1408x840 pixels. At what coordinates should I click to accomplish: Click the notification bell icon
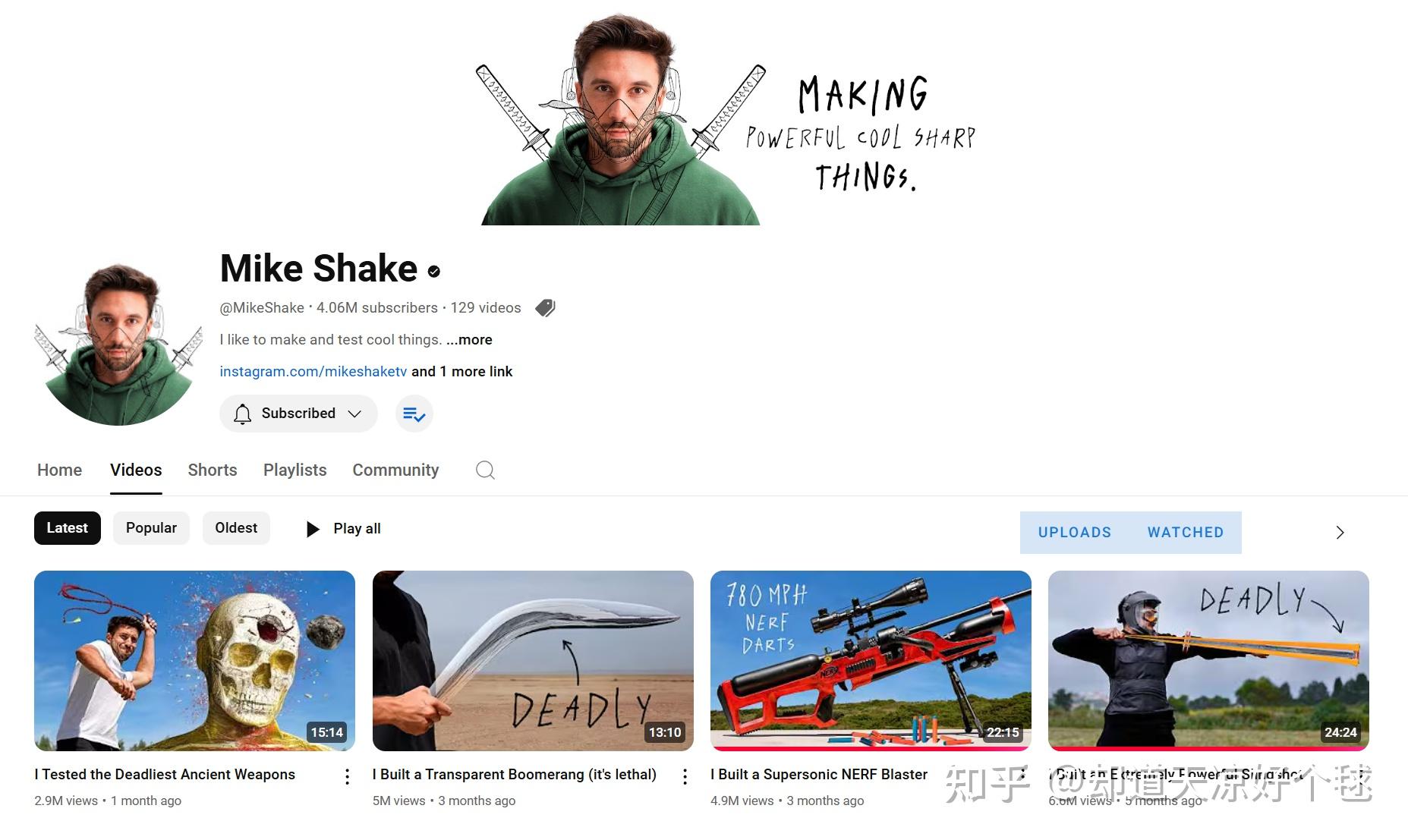(x=242, y=414)
